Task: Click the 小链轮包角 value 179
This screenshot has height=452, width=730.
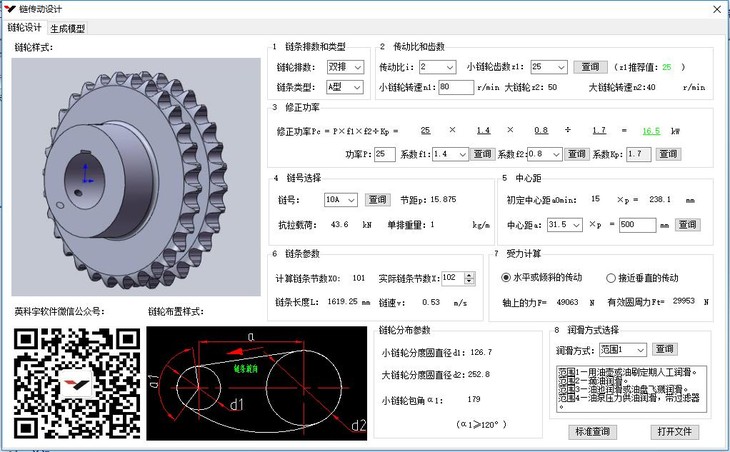Action: [474, 399]
